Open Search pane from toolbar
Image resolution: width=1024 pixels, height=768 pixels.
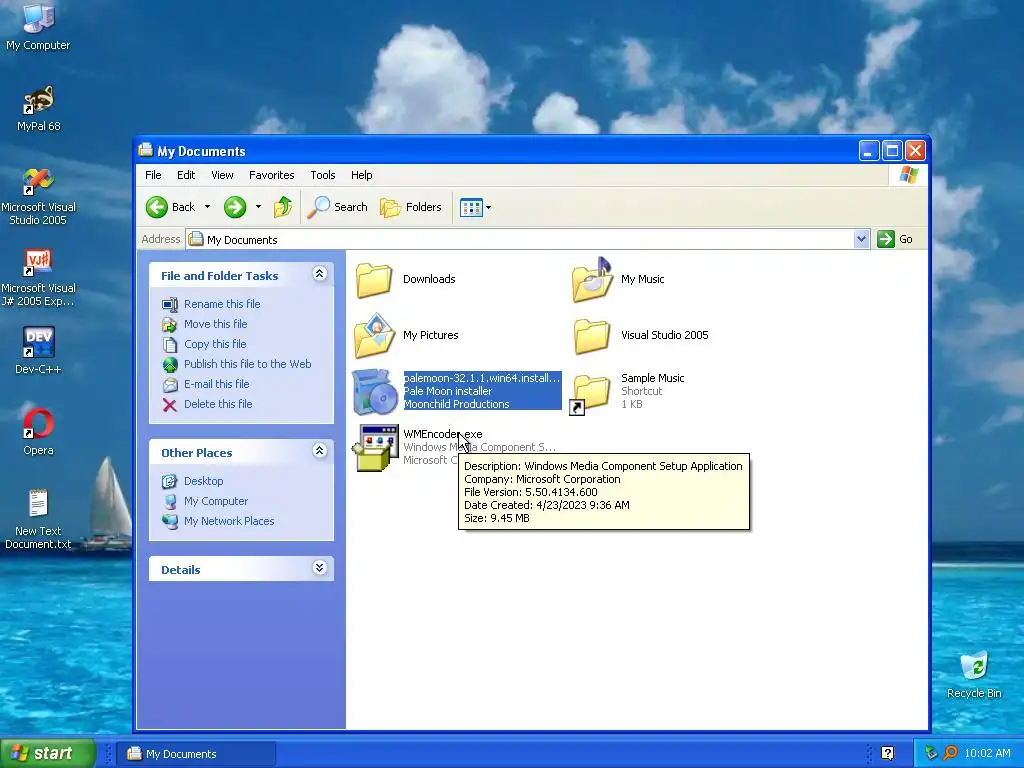click(337, 207)
